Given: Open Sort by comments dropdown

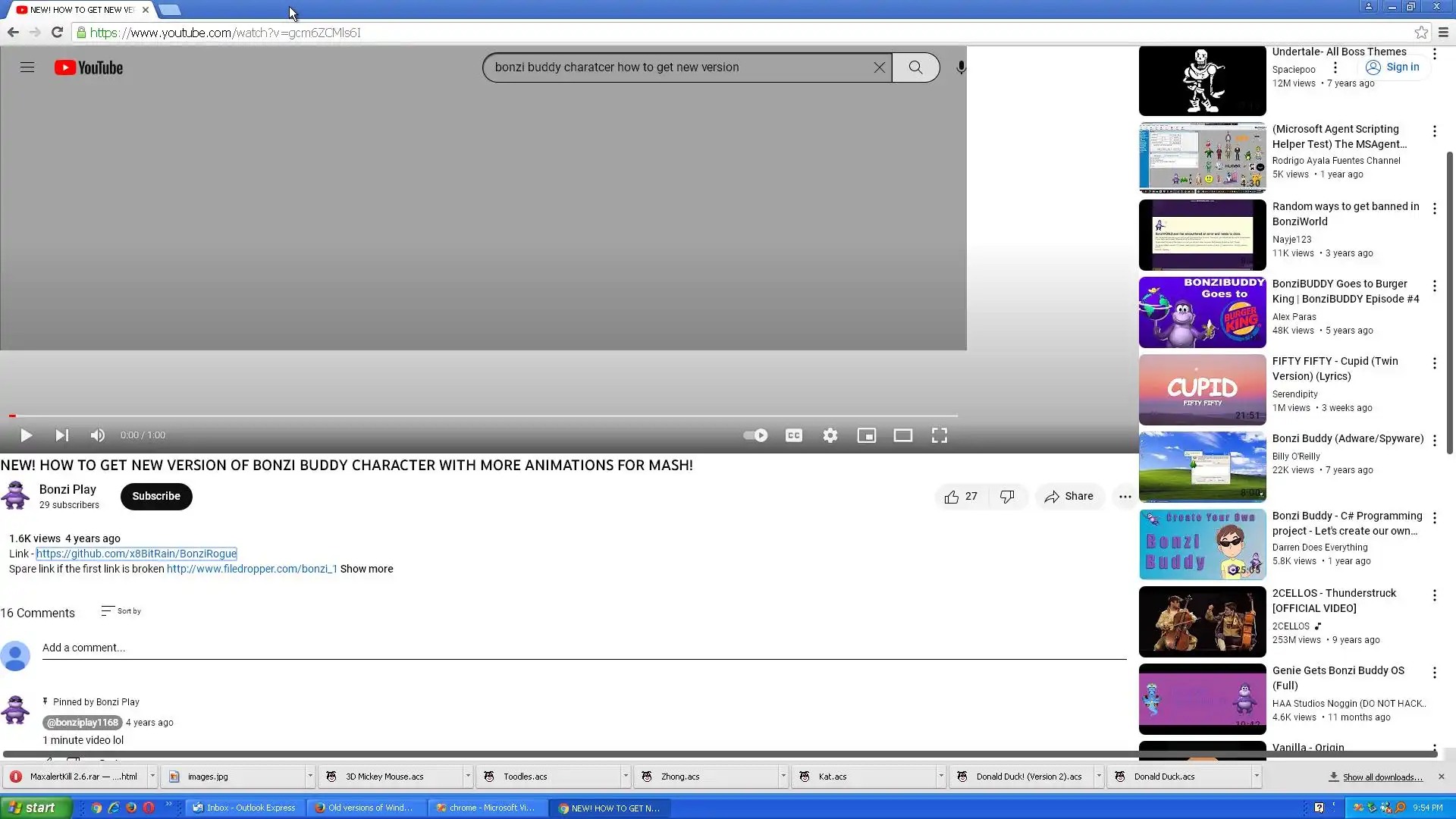Looking at the screenshot, I should pyautogui.click(x=121, y=611).
